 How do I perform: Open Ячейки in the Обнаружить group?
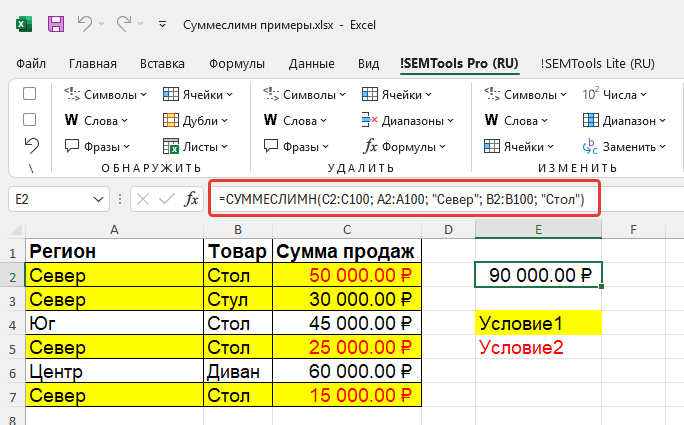pos(198,94)
